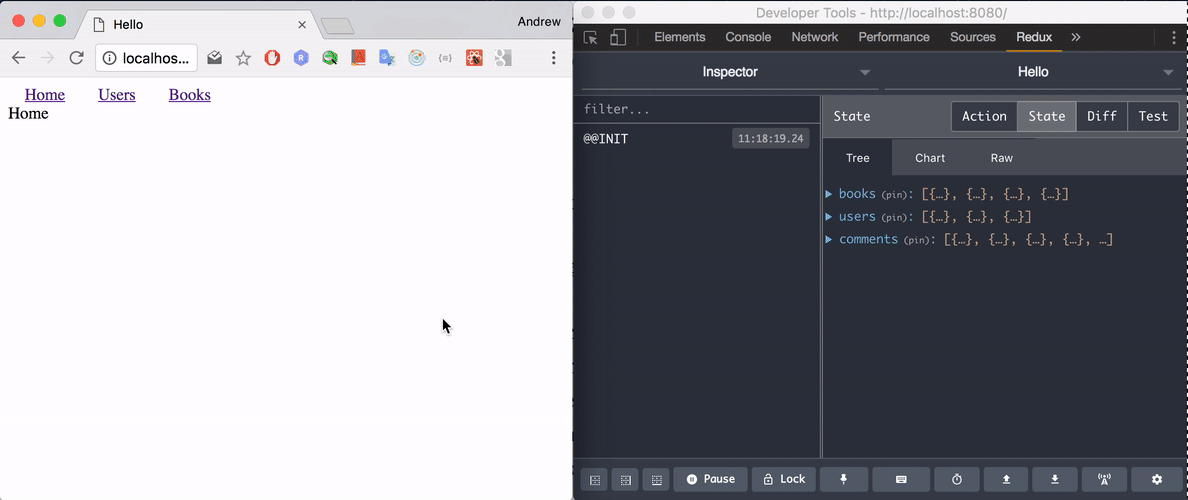Screen dimensions: 1188x500
Task: Follow the Users link on the page
Action: (117, 95)
